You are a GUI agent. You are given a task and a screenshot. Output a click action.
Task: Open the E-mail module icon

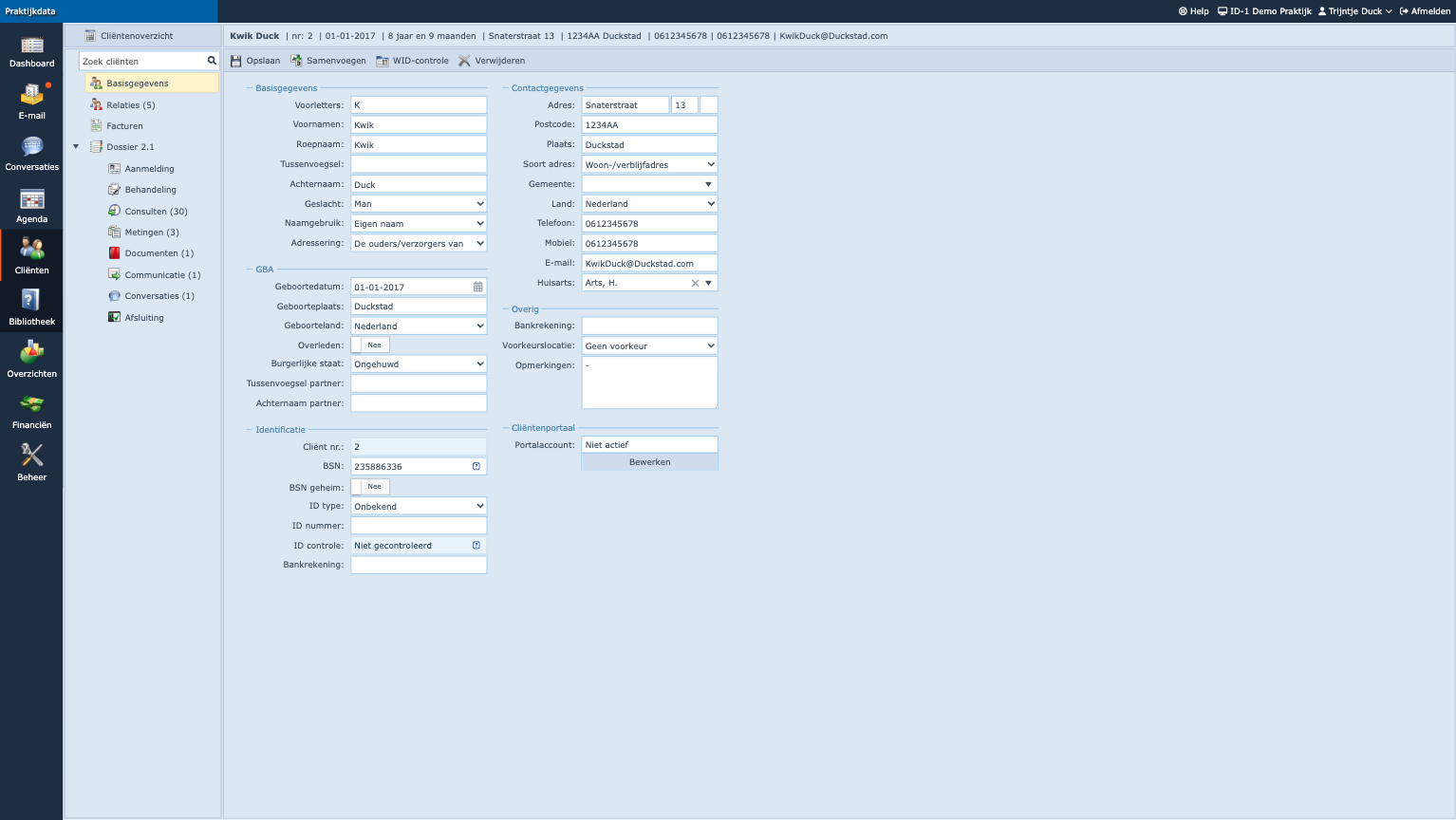click(x=31, y=96)
